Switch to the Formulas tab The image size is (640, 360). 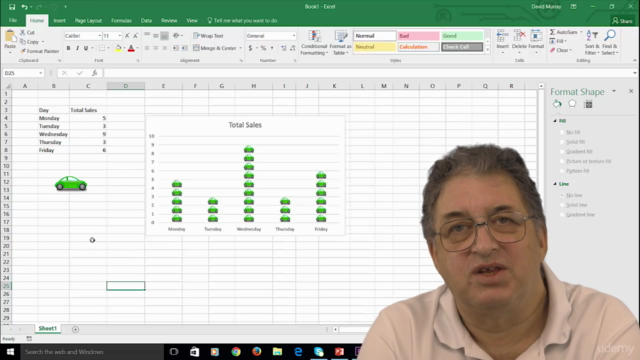(121, 20)
